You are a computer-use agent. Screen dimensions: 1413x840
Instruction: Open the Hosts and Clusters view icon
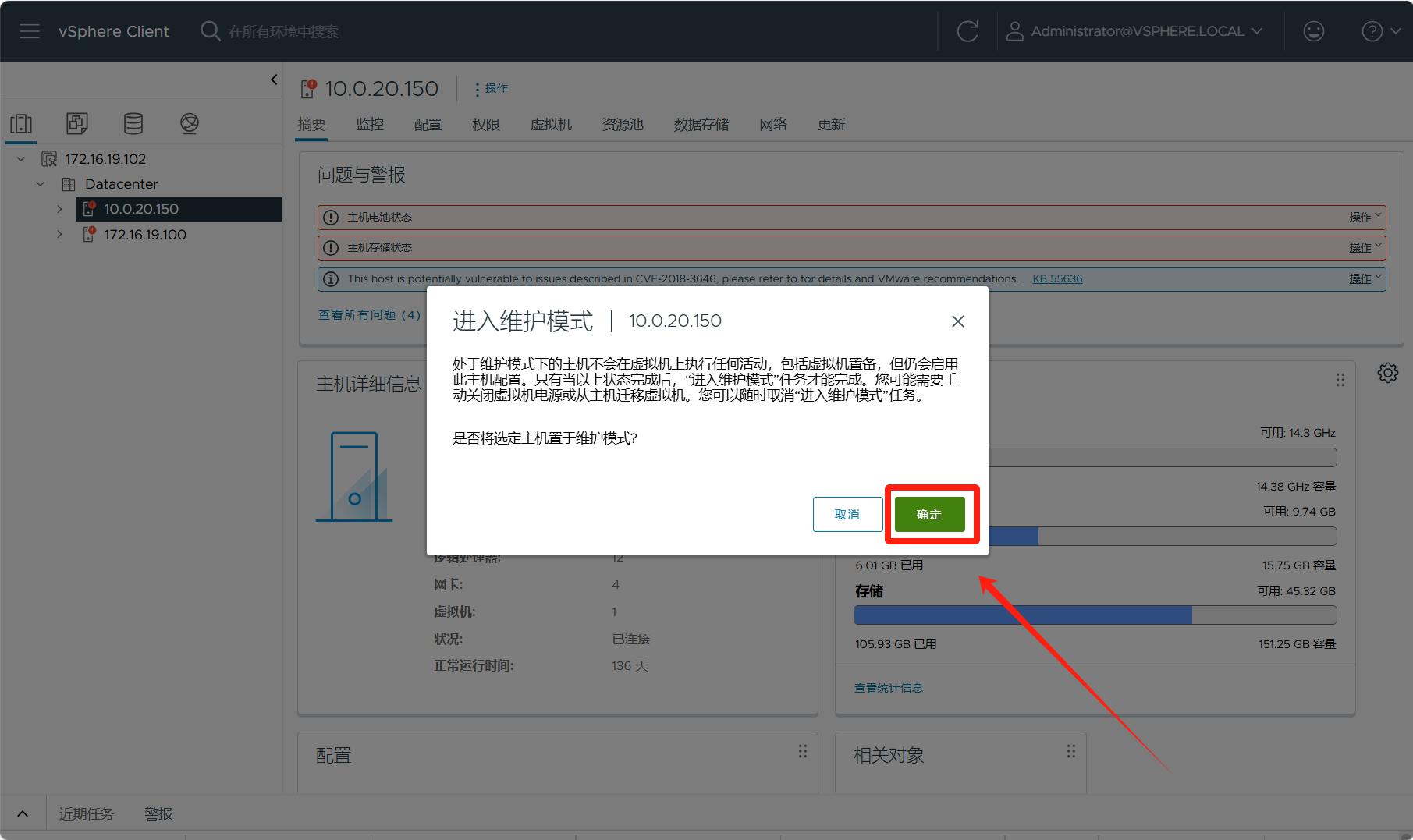pos(21,123)
